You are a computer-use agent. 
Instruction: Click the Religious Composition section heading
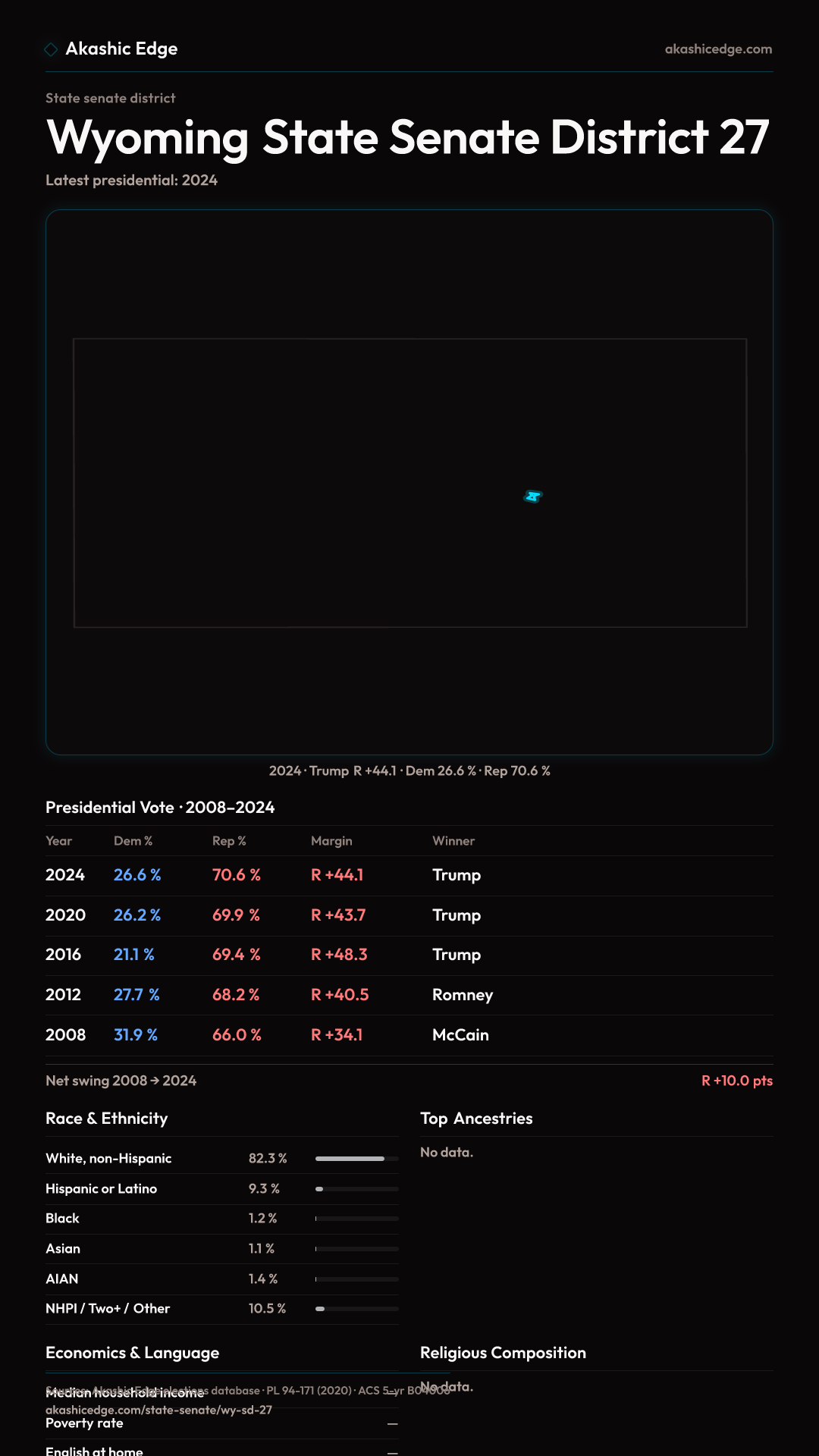pos(503,1353)
